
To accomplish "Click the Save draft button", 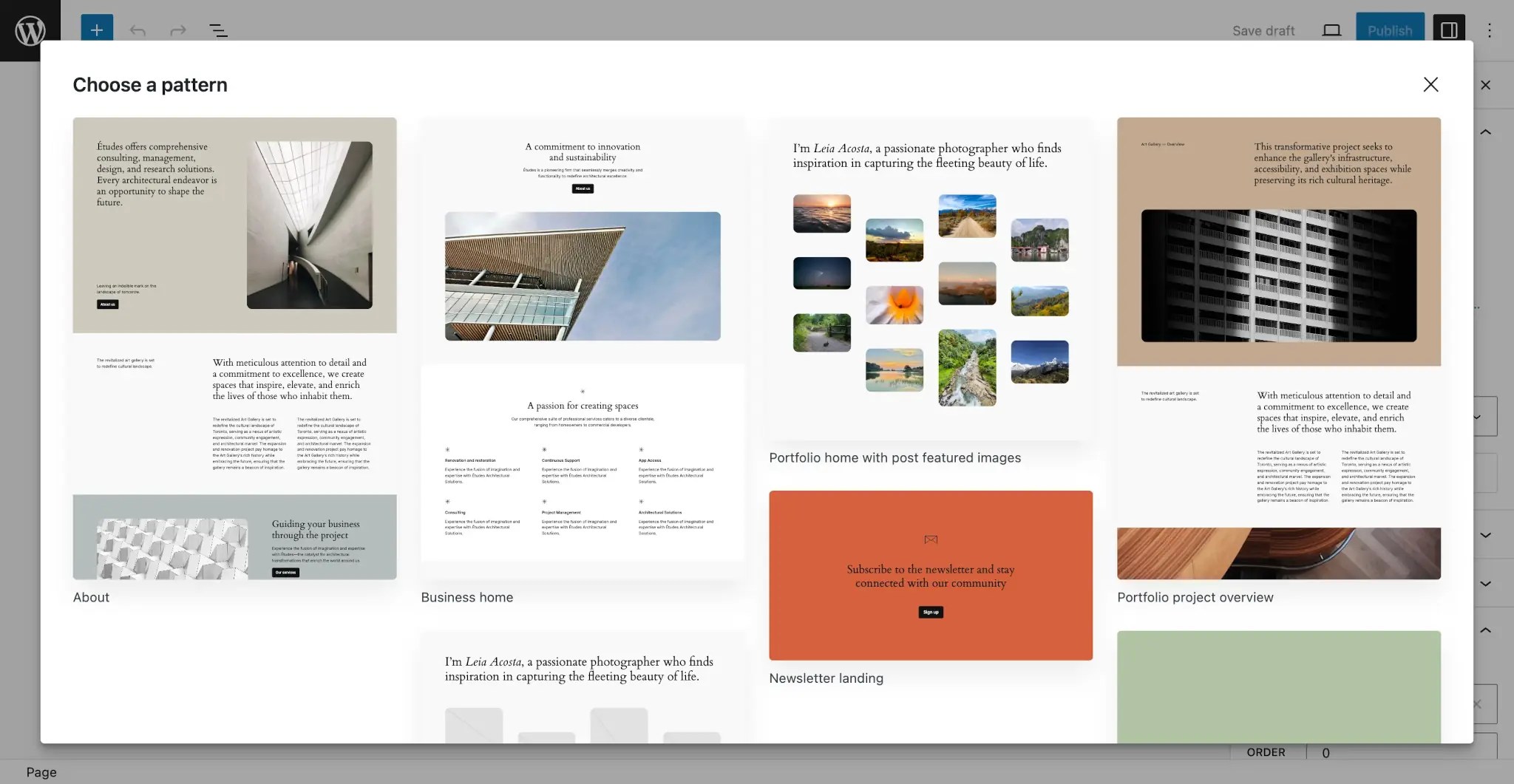I will (x=1263, y=30).
